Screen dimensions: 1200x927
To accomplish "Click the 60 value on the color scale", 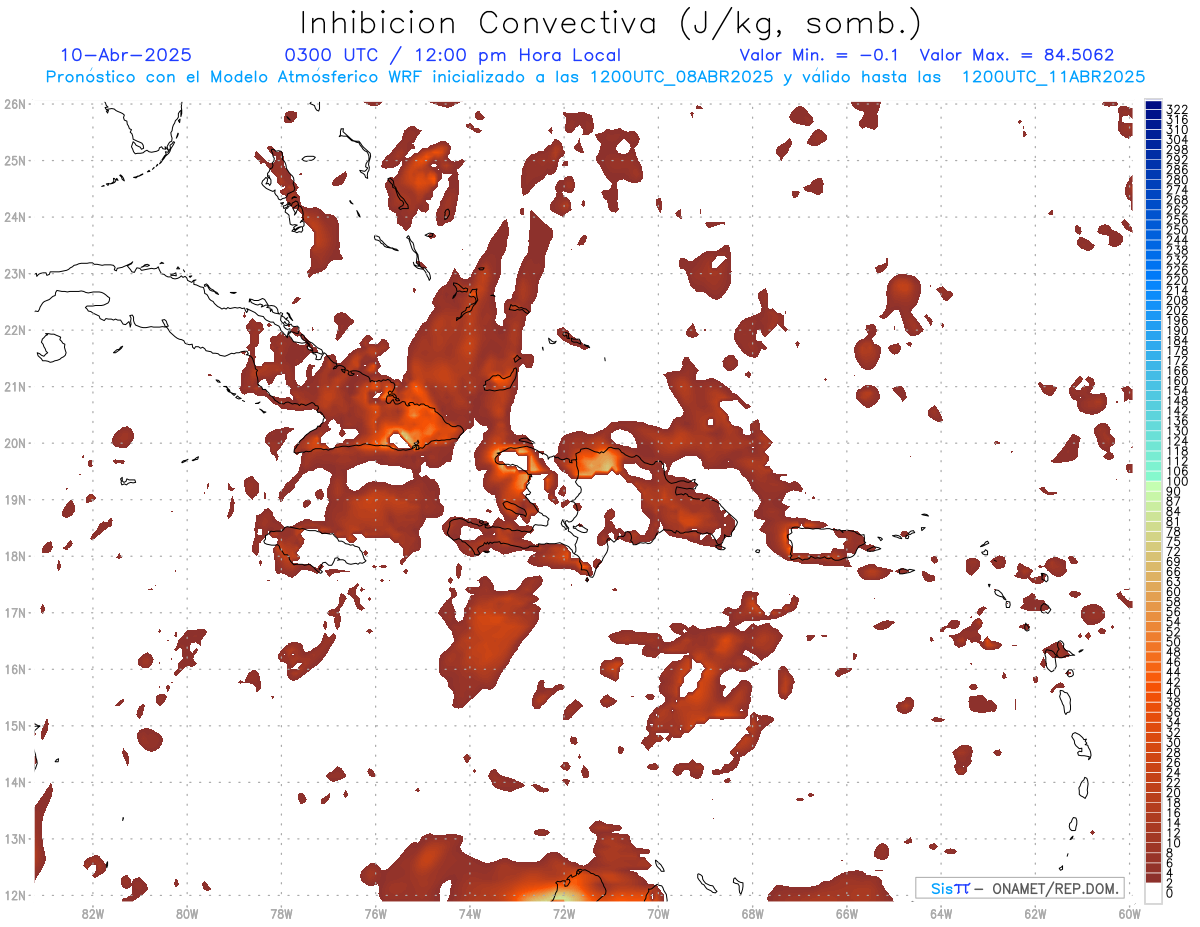I will click(x=1173, y=591).
